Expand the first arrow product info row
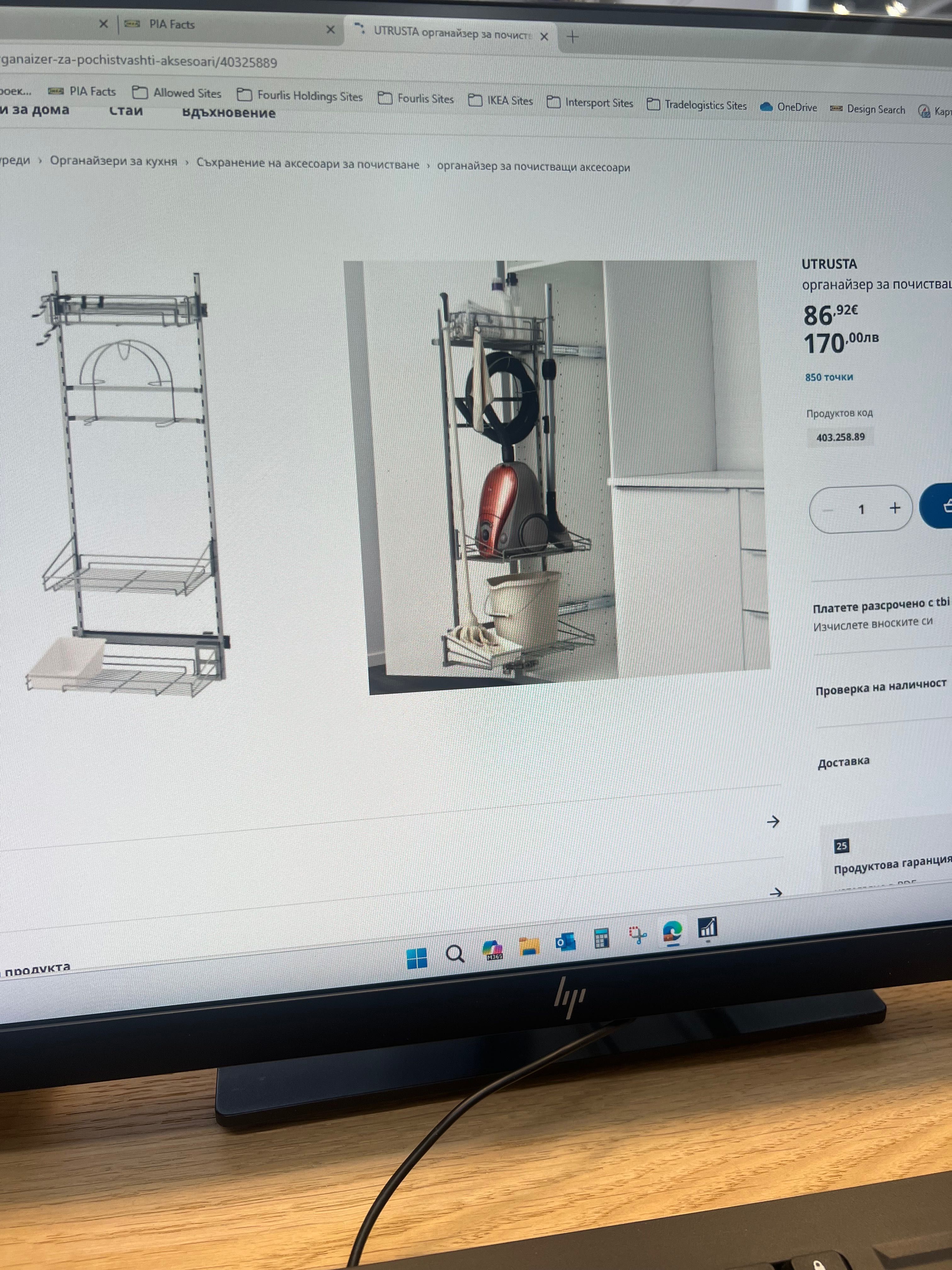Viewport: 952px width, 1270px height. [x=773, y=821]
